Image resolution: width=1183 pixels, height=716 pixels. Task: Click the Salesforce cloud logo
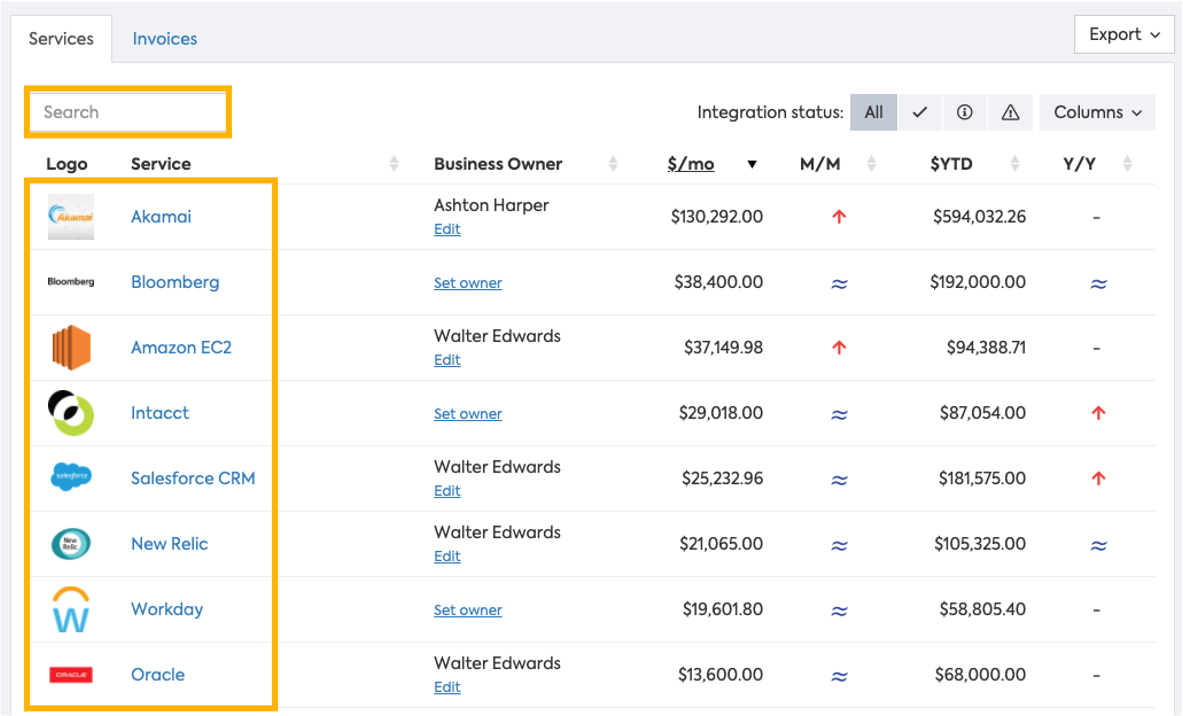click(71, 477)
